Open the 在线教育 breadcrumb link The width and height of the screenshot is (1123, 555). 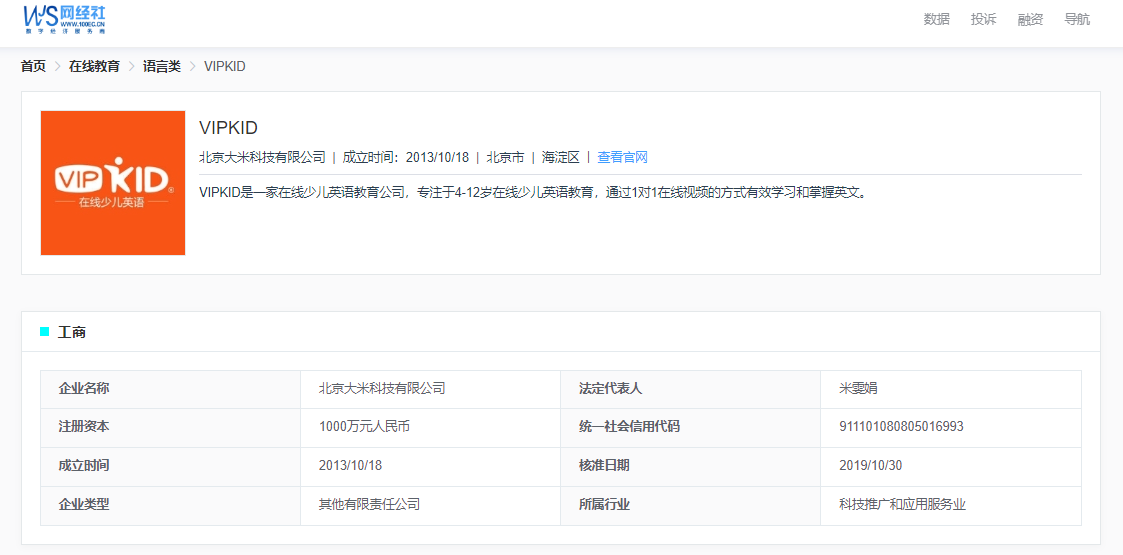point(94,66)
